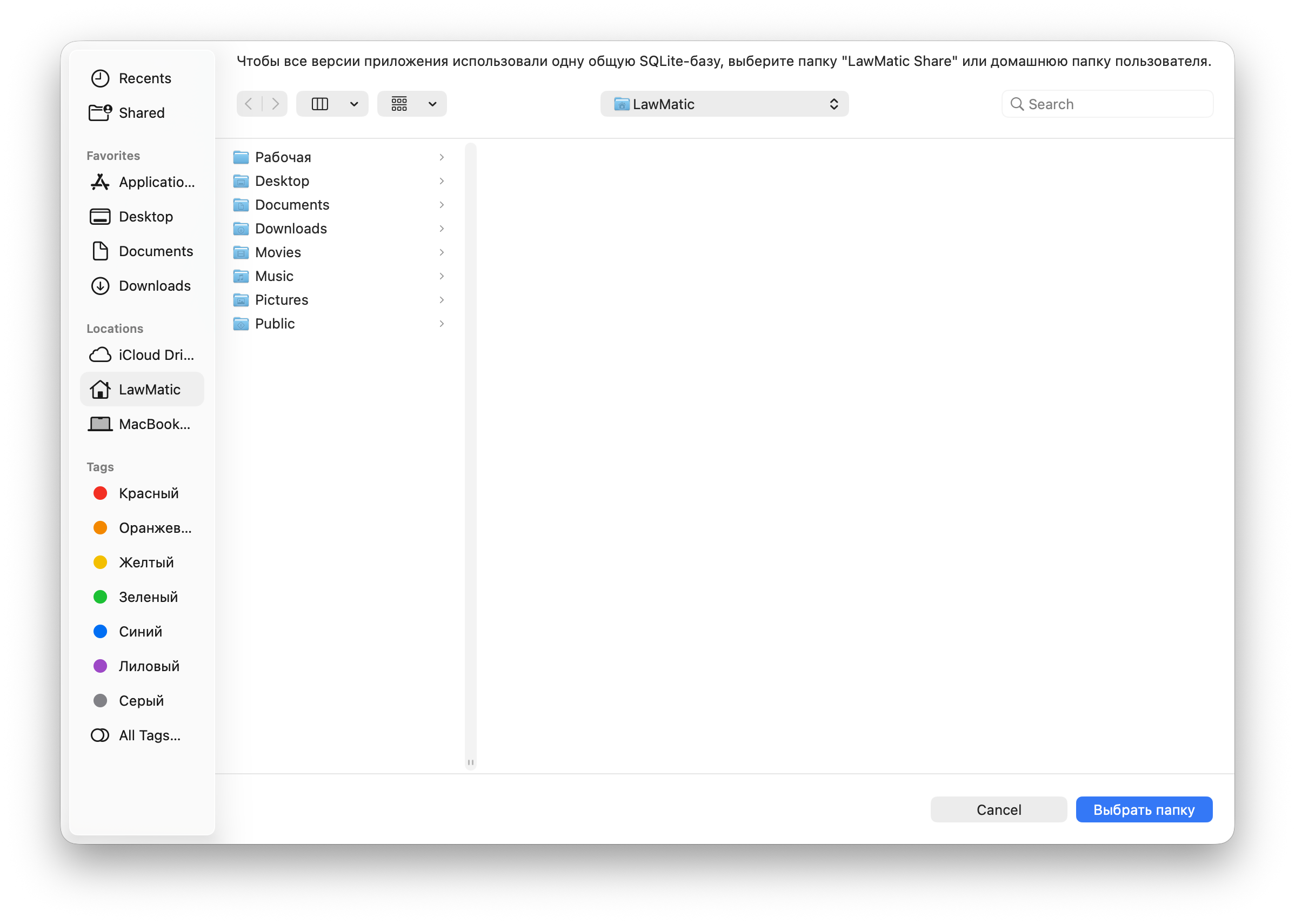The height and width of the screenshot is (924, 1295).
Task: Click the back navigation arrow
Action: 249,104
